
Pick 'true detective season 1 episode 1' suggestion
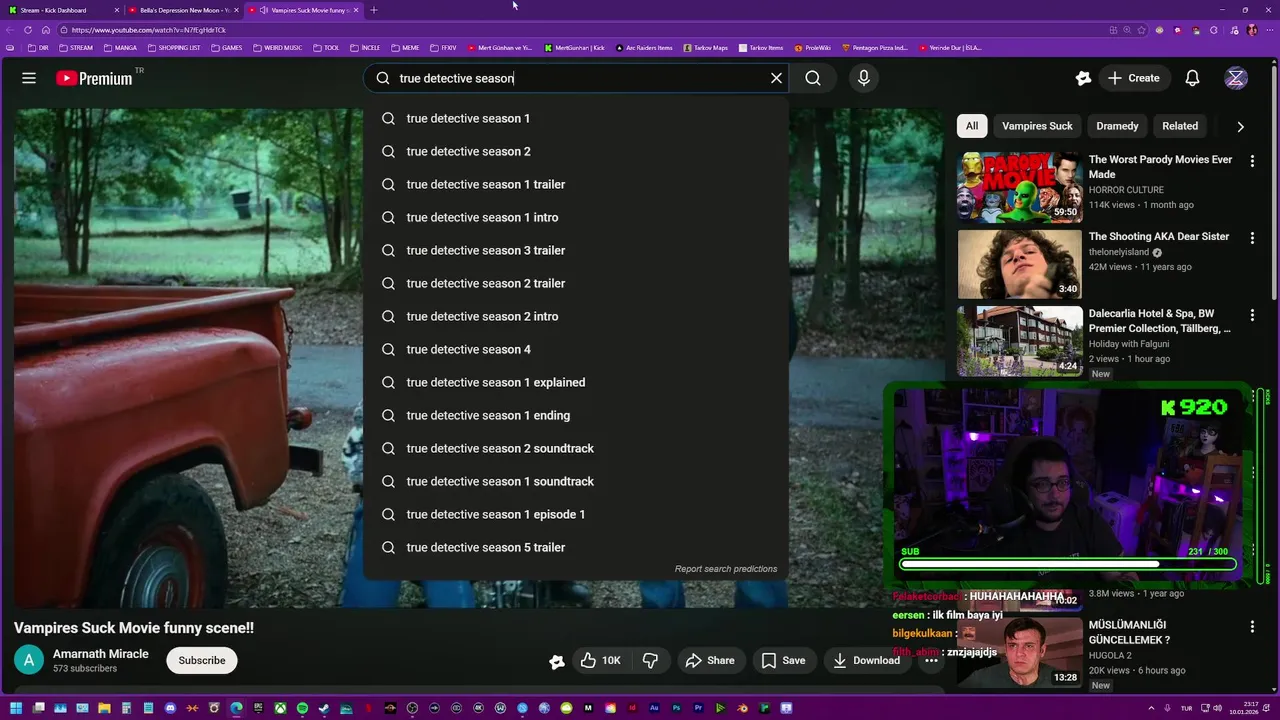click(x=576, y=514)
